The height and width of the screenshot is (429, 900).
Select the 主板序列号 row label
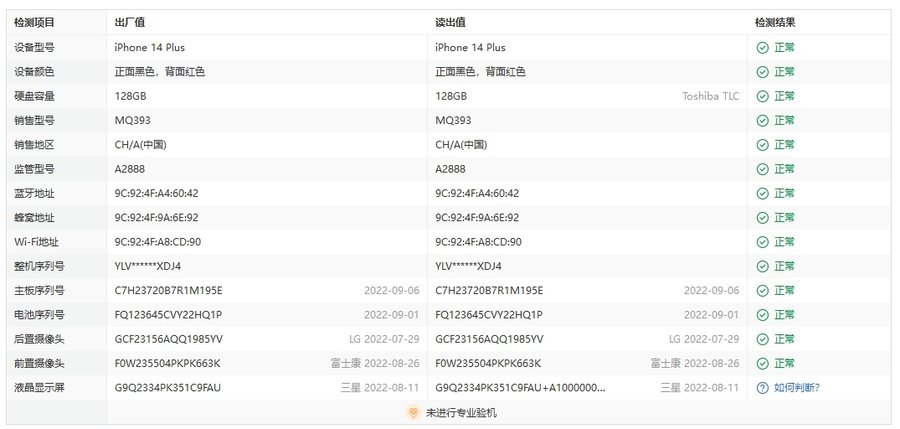click(40, 291)
